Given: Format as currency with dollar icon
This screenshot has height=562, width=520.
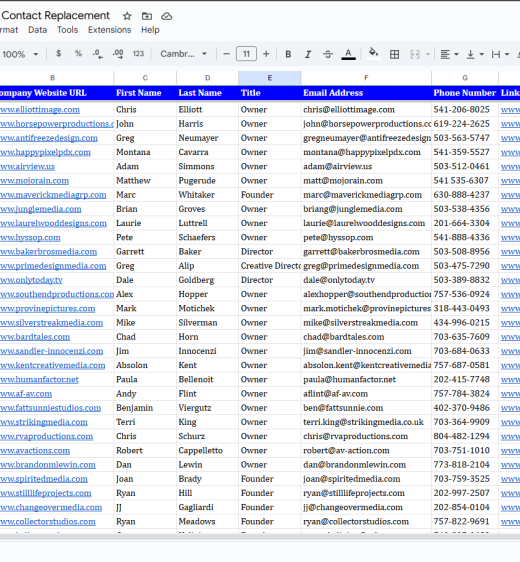Looking at the screenshot, I should [x=58, y=54].
